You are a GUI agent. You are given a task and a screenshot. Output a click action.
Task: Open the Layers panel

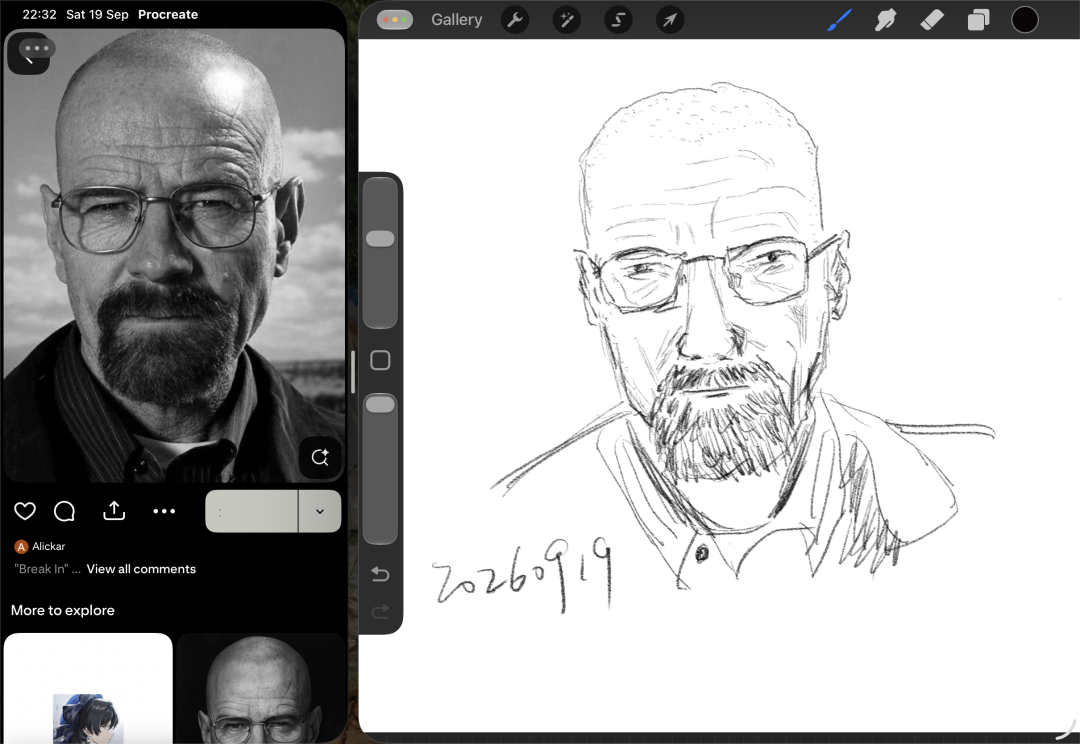point(978,20)
